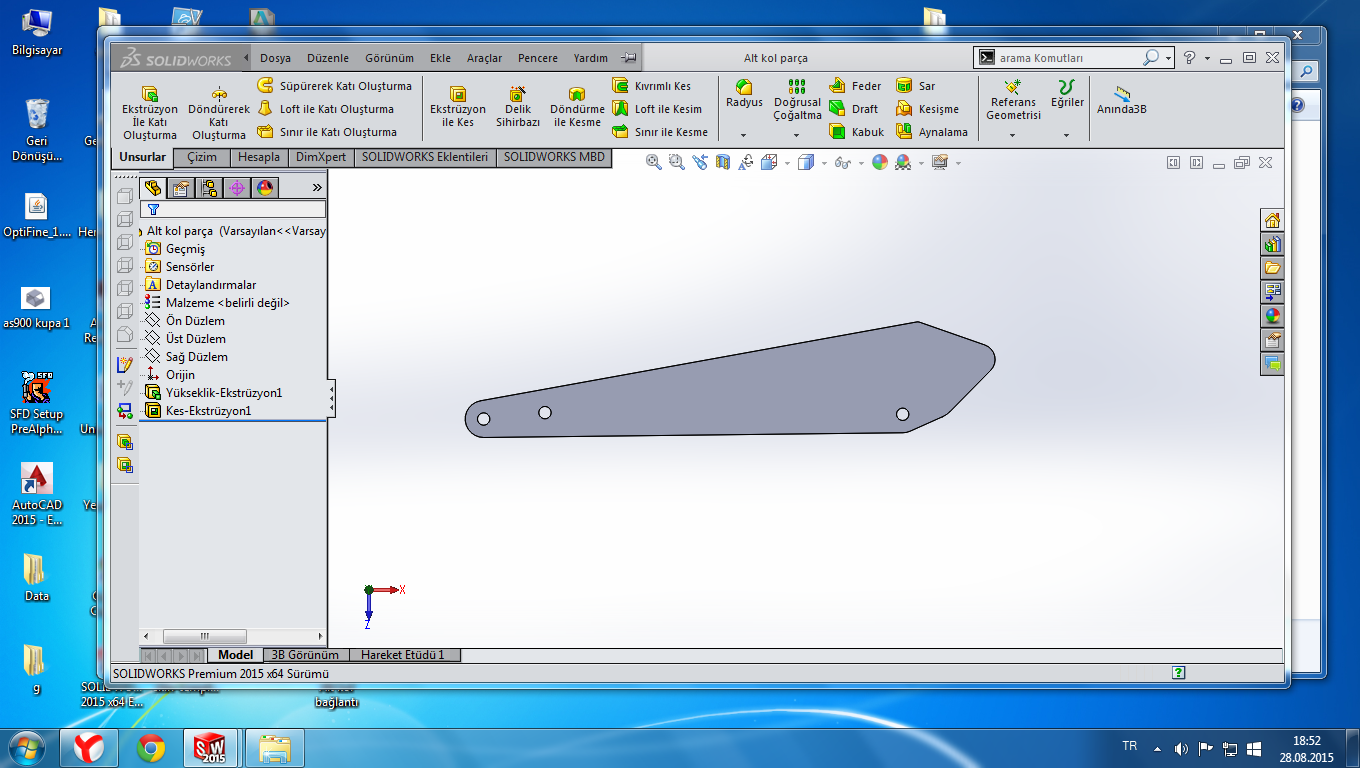This screenshot has width=1360, height=768.
Task: Switch to SOLIDWORKS MBD tab
Action: (x=554, y=157)
